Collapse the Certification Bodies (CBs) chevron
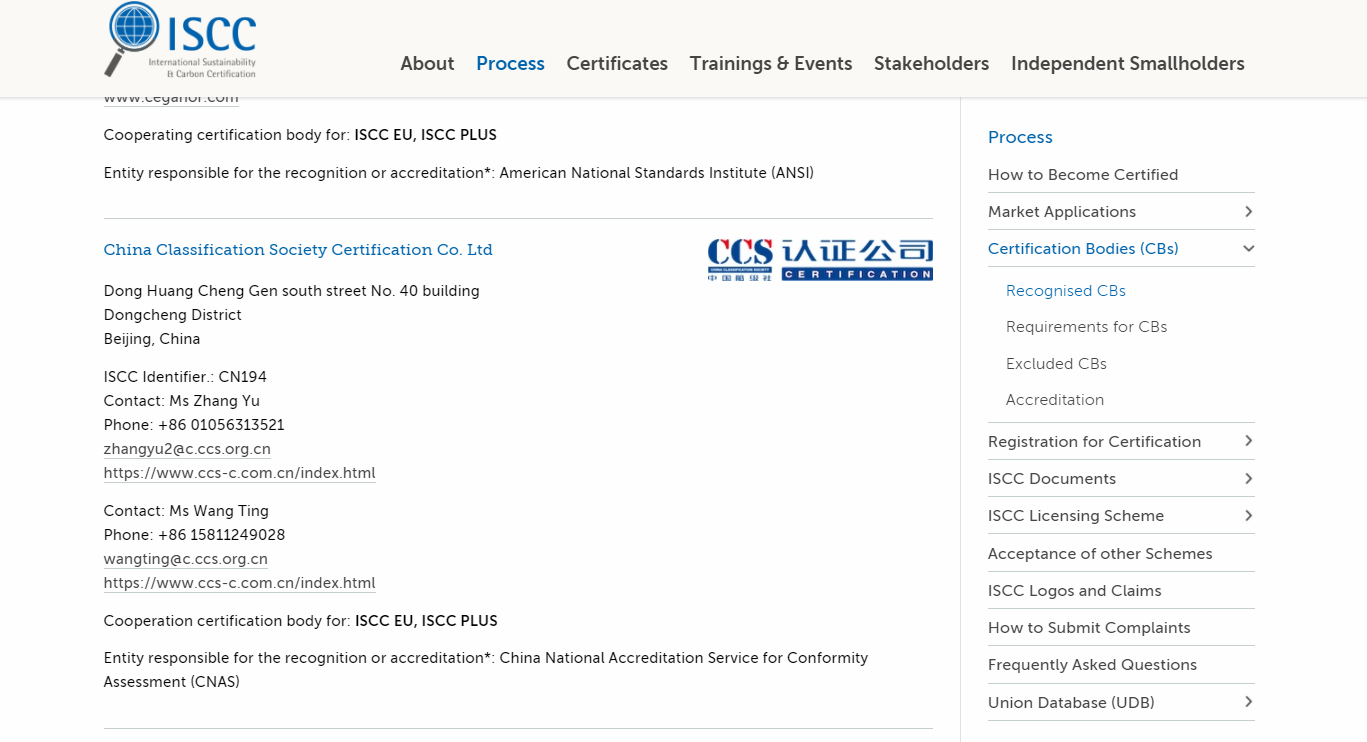Viewport: 1367px width, 742px height. 1248,249
